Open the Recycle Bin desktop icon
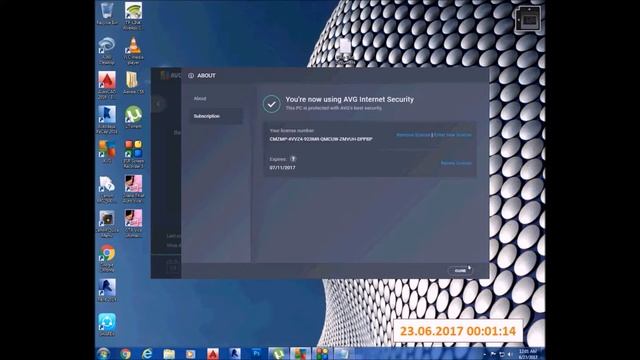 [107, 12]
